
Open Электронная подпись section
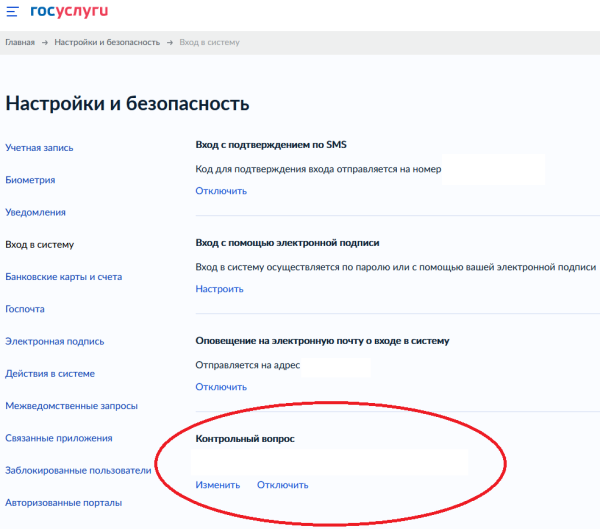54,341
